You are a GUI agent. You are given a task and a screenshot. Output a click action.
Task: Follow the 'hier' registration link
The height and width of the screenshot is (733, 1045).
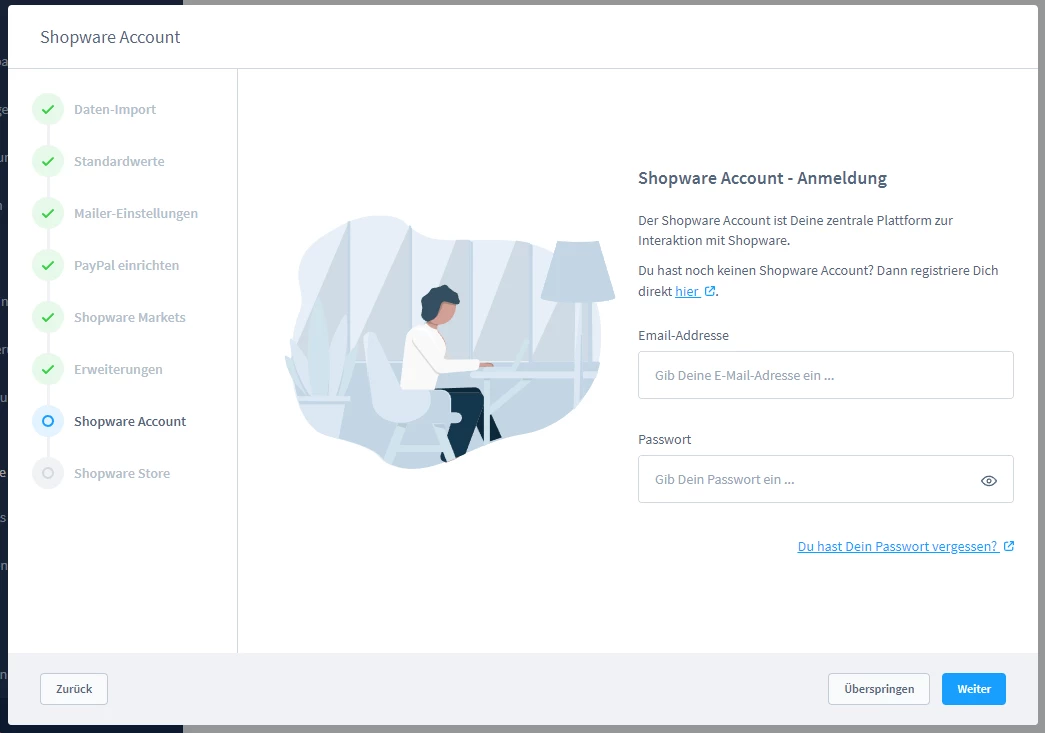coord(687,292)
